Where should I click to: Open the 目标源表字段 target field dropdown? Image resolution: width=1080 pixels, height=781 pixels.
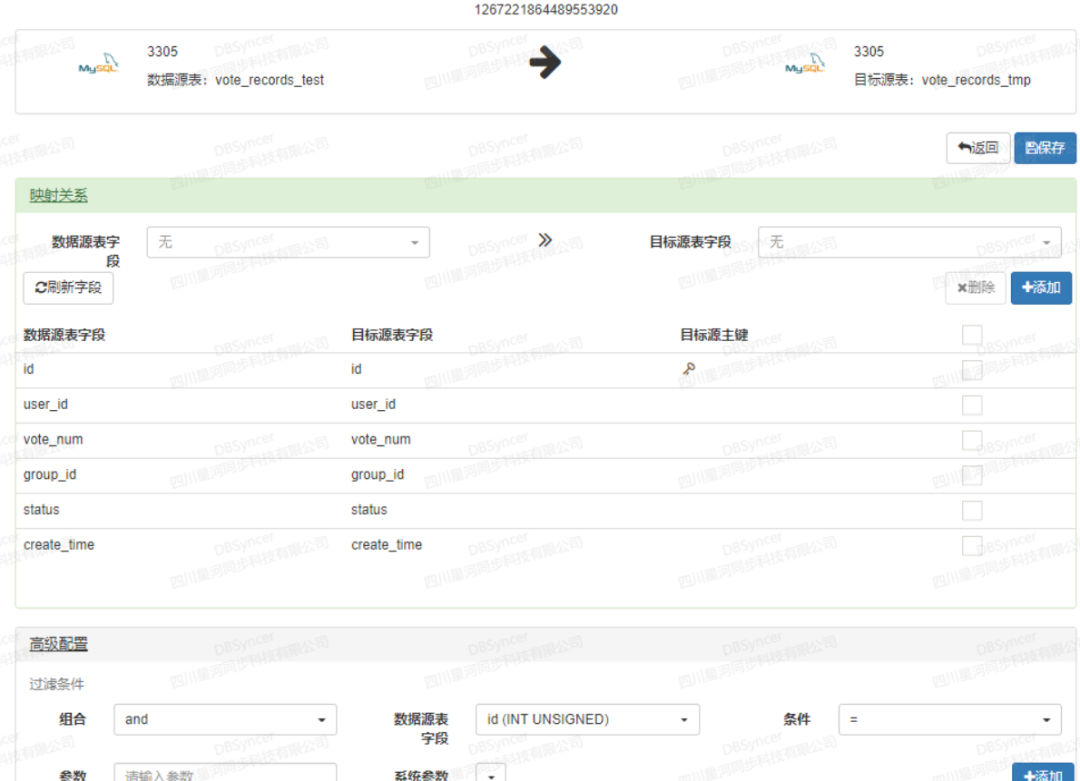pos(909,242)
